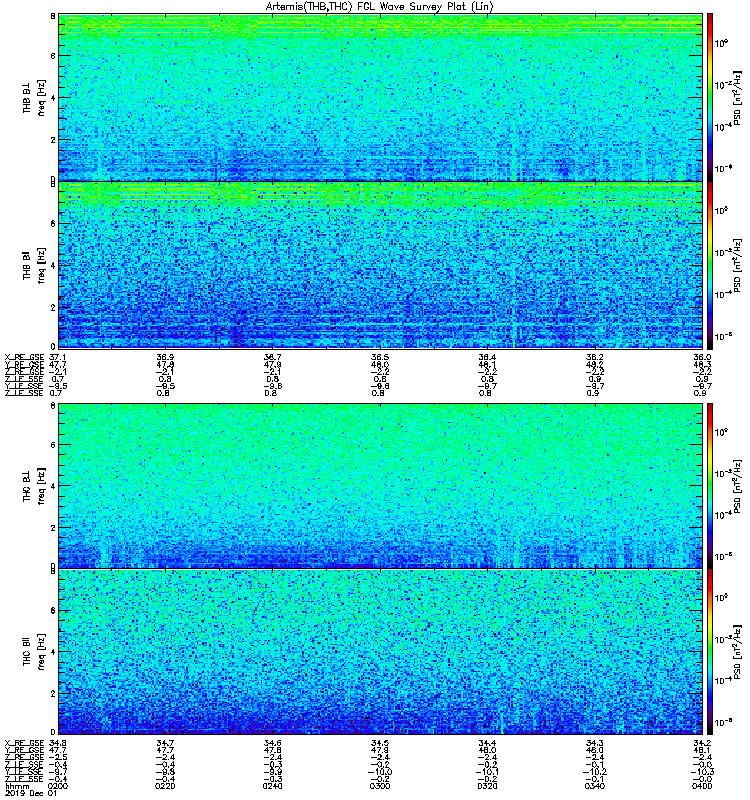Click the 2 Hz tick on THC B⊥ axis

pos(53,528)
